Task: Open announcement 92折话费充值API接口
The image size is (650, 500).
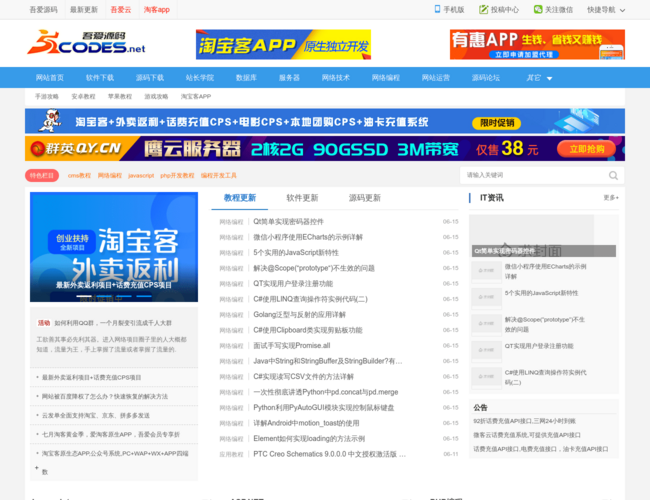Action: (524, 421)
